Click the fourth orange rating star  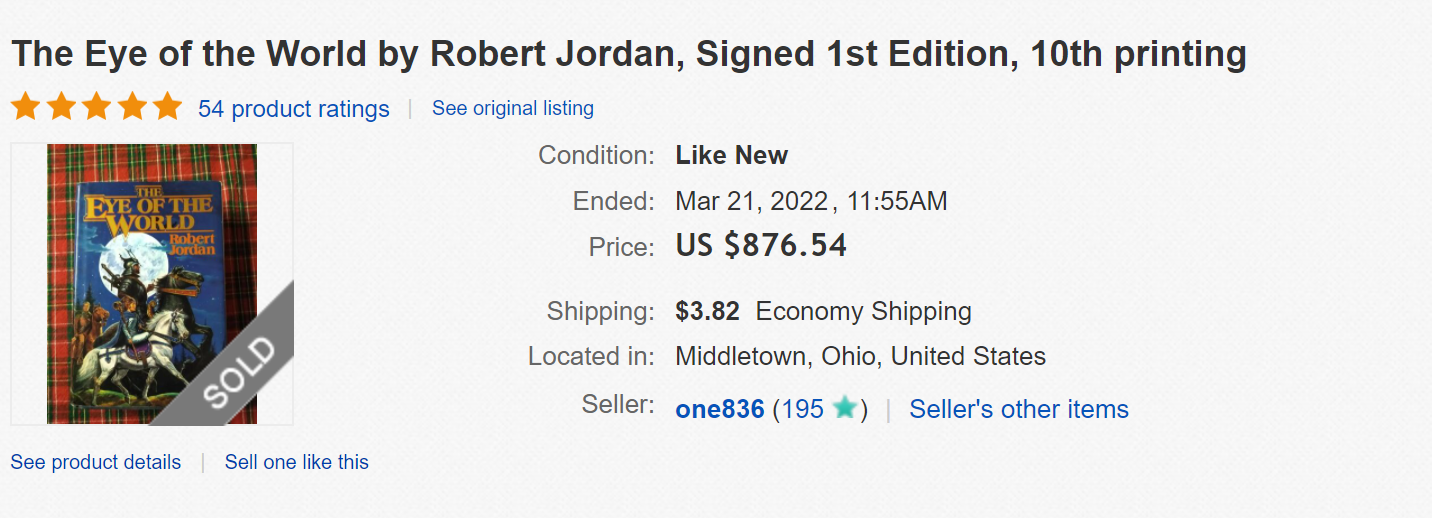[132, 107]
